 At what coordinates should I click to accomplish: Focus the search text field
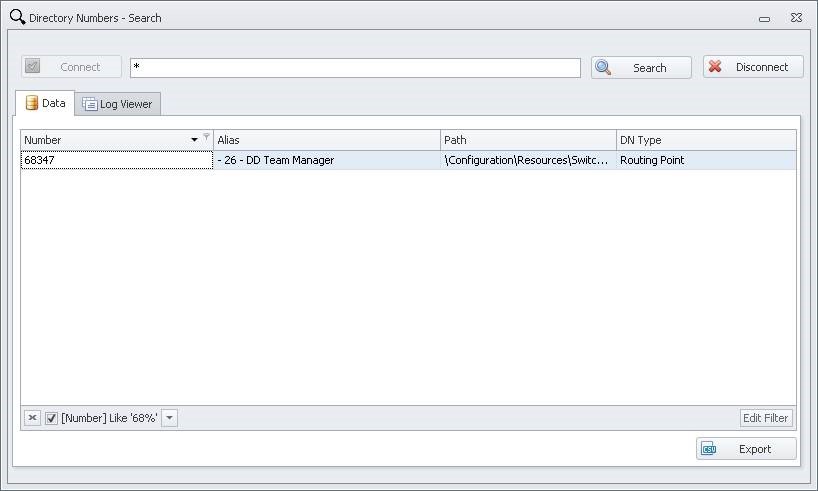pos(355,68)
